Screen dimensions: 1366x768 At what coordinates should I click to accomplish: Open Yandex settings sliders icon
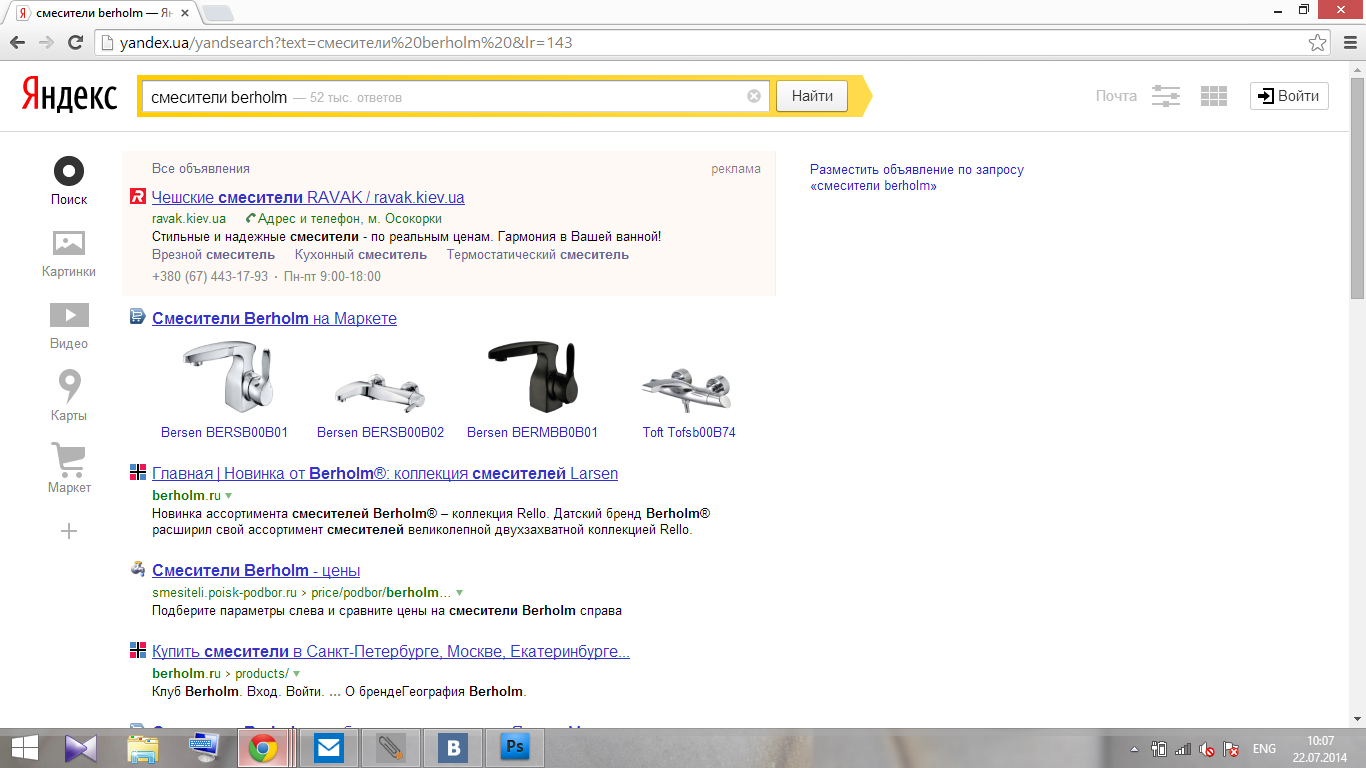click(x=1166, y=96)
